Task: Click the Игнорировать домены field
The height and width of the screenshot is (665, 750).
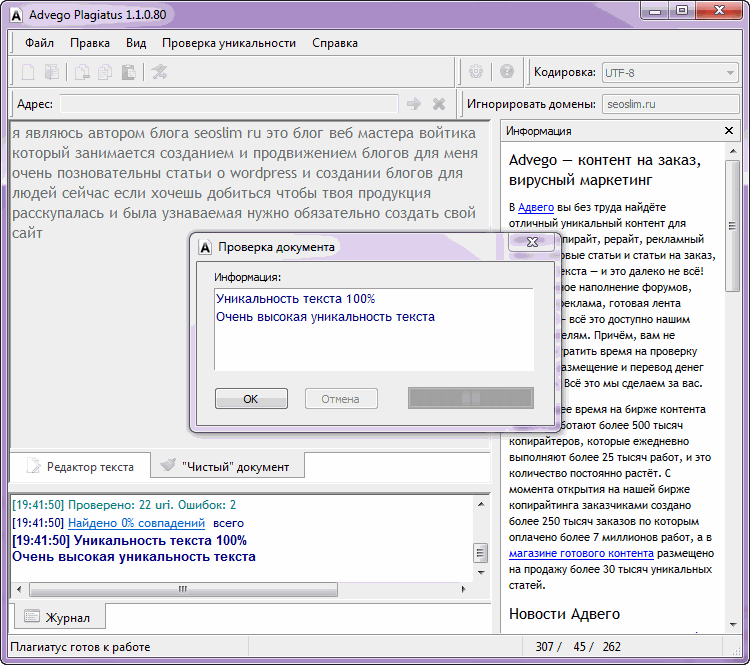Action: click(x=671, y=104)
